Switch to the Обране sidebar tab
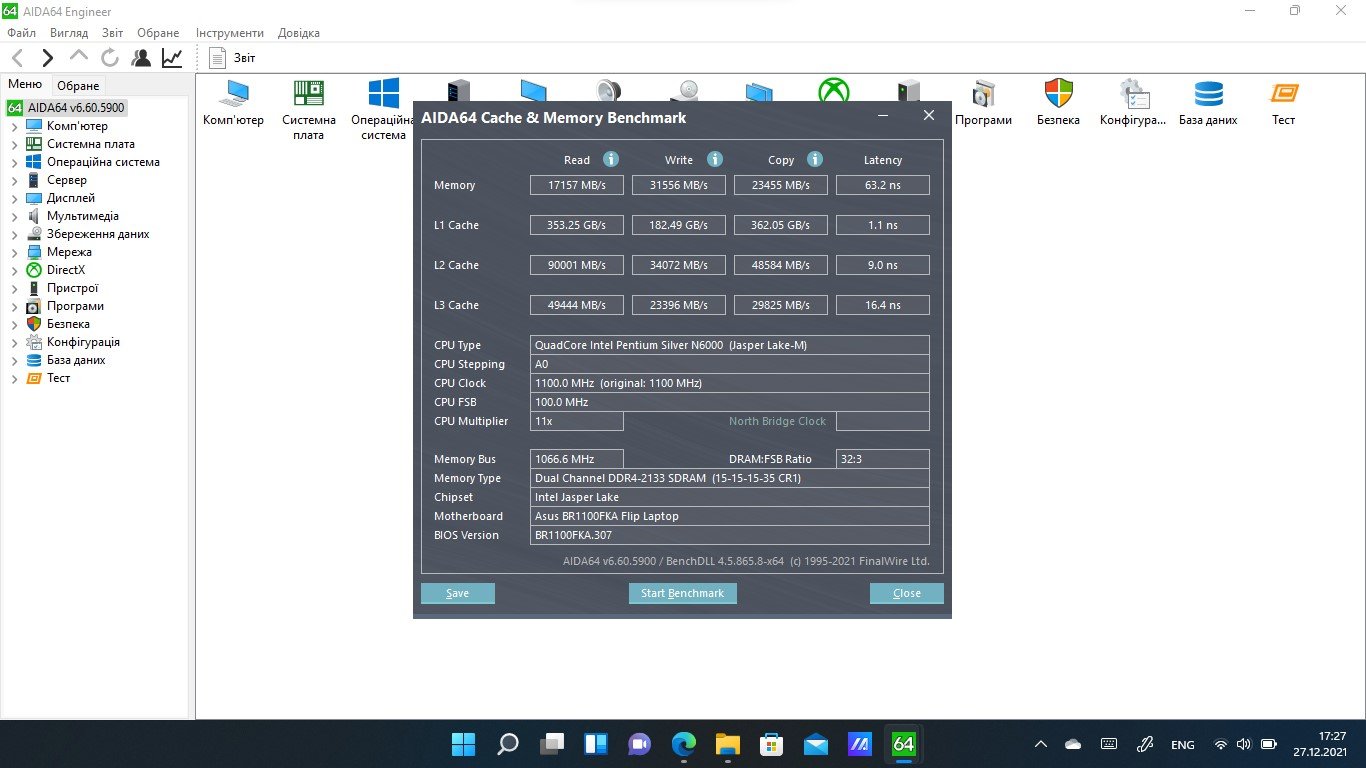 tap(78, 86)
